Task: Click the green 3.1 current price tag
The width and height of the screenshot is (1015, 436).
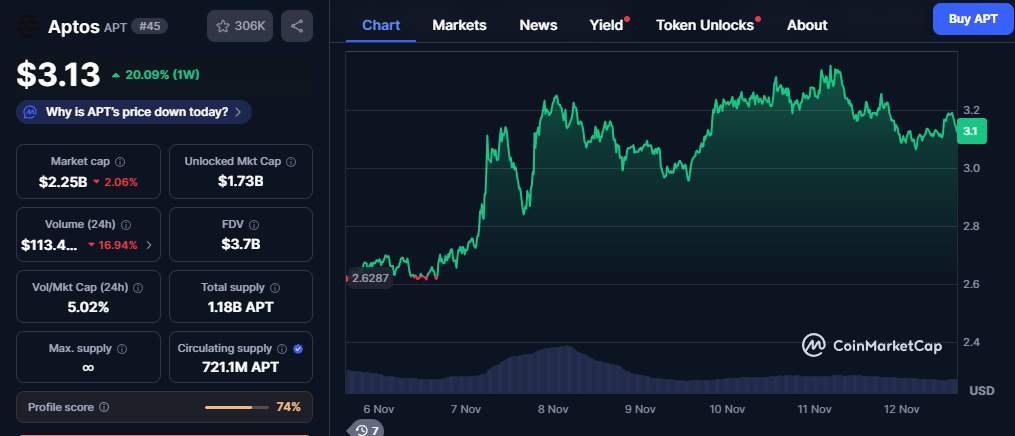Action: [970, 131]
